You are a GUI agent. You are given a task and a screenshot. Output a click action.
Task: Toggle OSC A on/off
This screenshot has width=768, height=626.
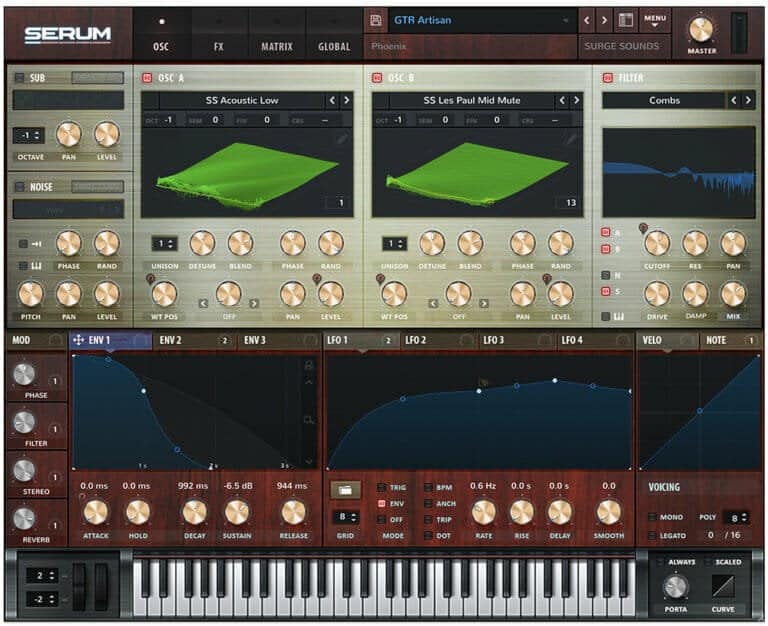click(x=146, y=77)
